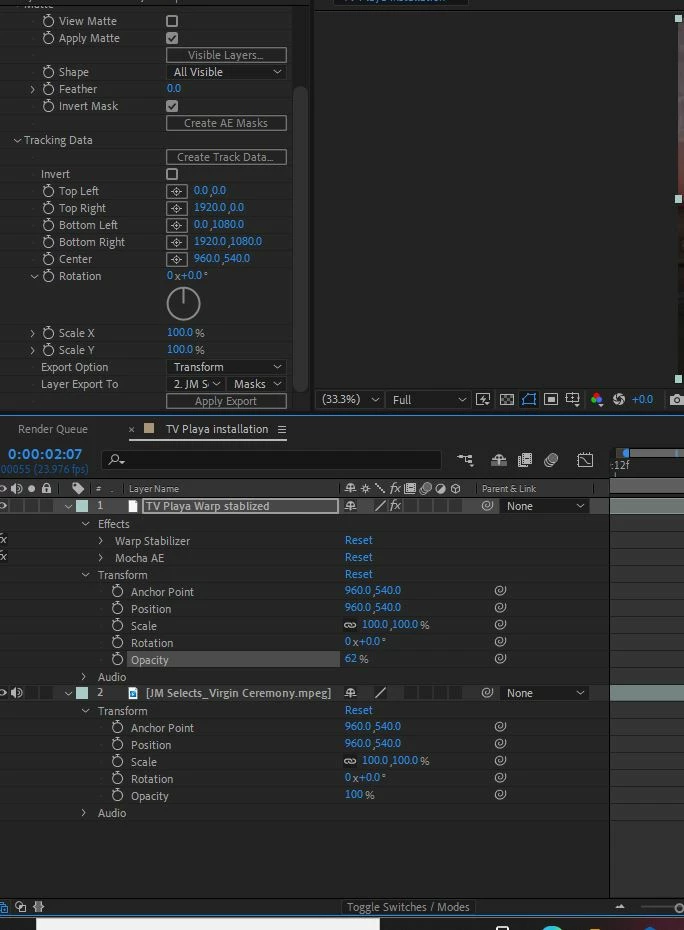Toggle fx switch on TV Playa layer
This screenshot has width=684, height=930.
click(x=396, y=506)
